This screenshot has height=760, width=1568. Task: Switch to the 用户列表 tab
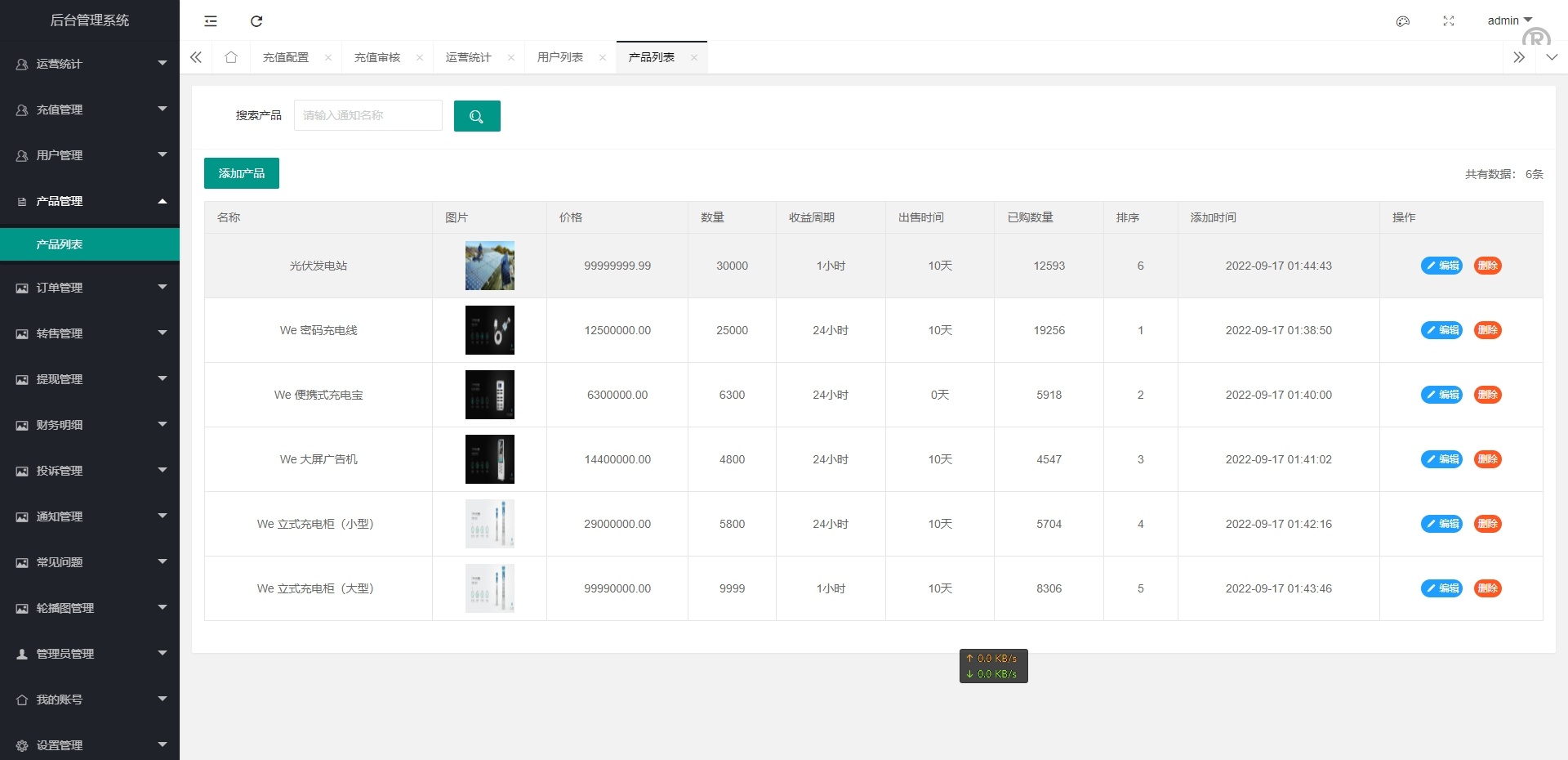(559, 57)
